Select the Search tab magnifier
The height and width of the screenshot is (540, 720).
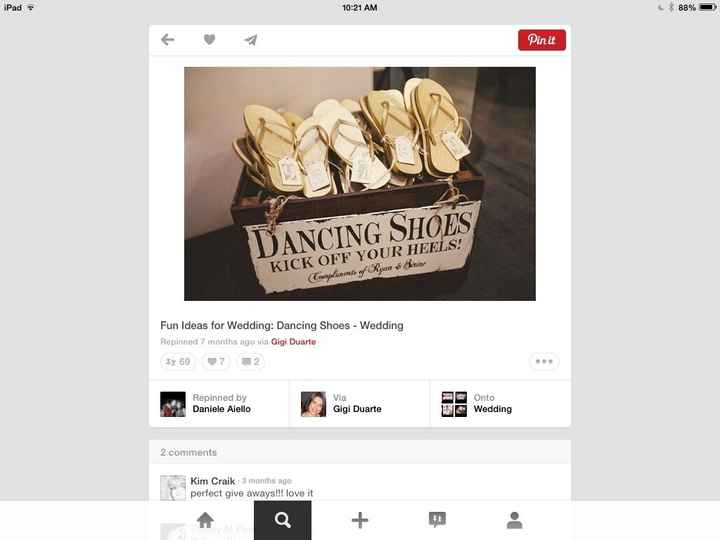(x=282, y=520)
